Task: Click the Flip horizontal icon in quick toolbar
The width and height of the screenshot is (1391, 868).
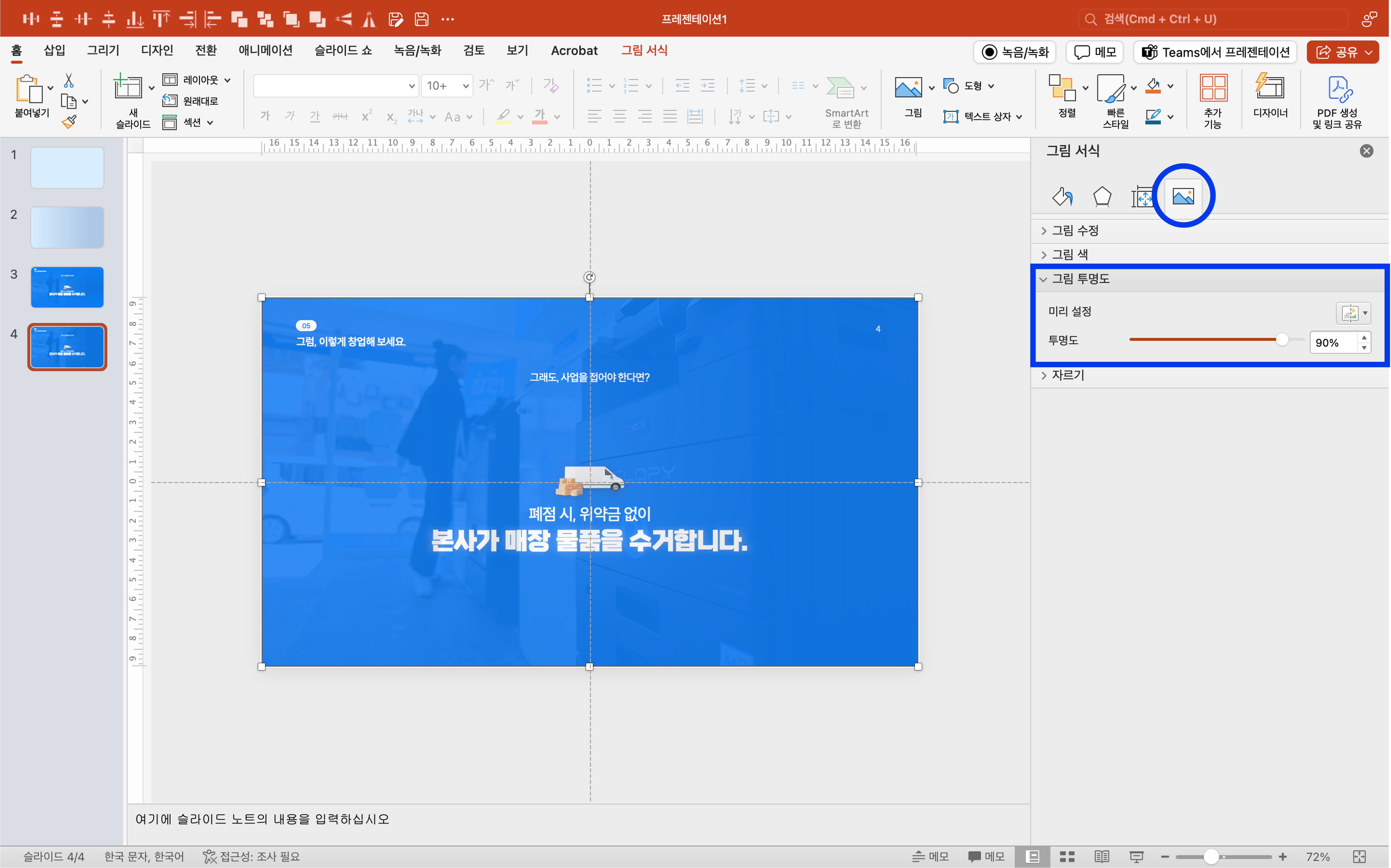Action: 369,19
